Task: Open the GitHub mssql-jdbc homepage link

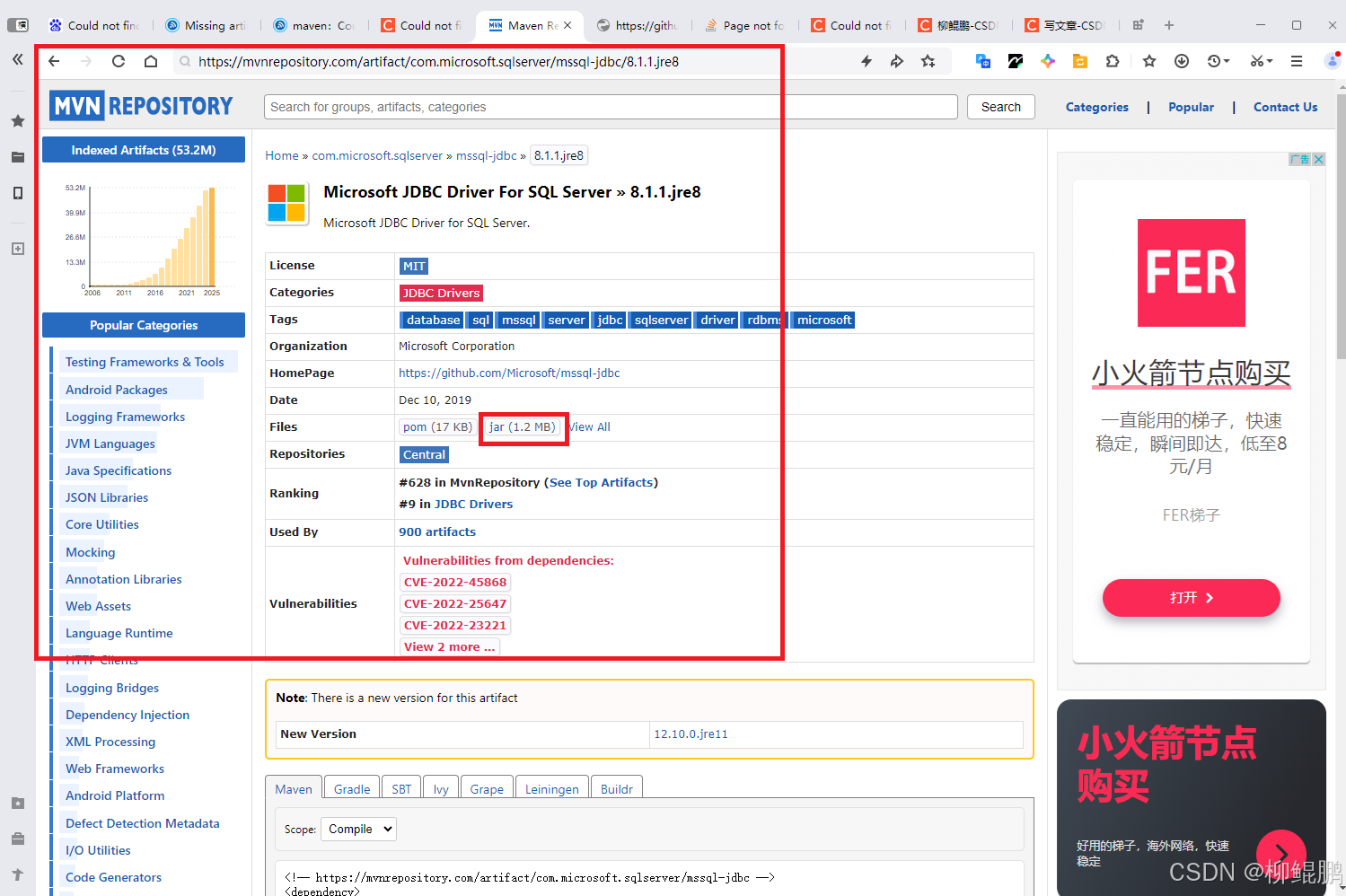Action: pyautogui.click(x=509, y=373)
